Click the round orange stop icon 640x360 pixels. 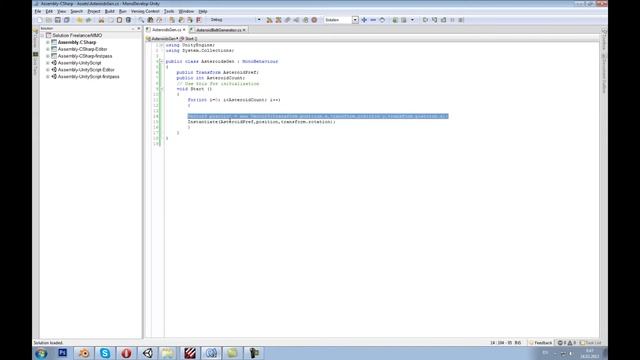314,20
